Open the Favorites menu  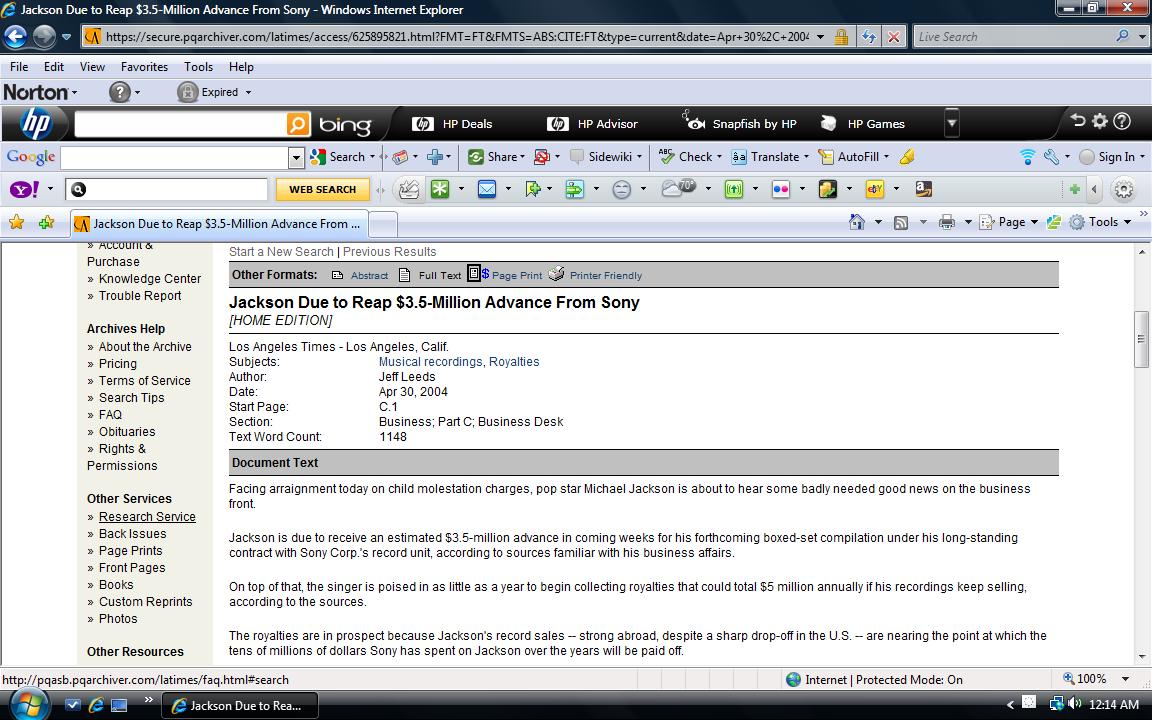[144, 67]
